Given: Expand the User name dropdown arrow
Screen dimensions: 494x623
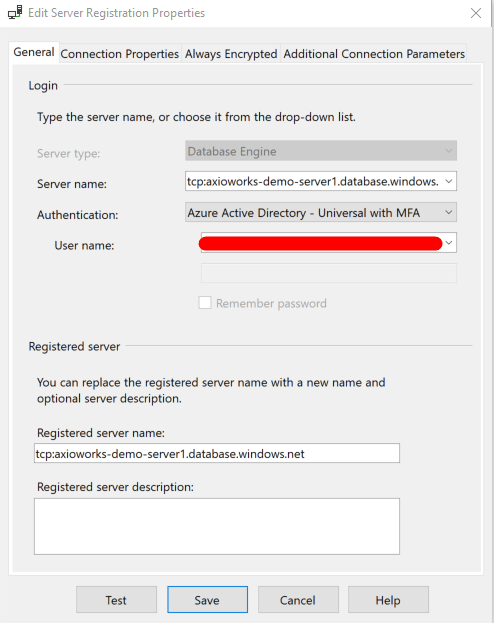Looking at the screenshot, I should [x=449, y=243].
